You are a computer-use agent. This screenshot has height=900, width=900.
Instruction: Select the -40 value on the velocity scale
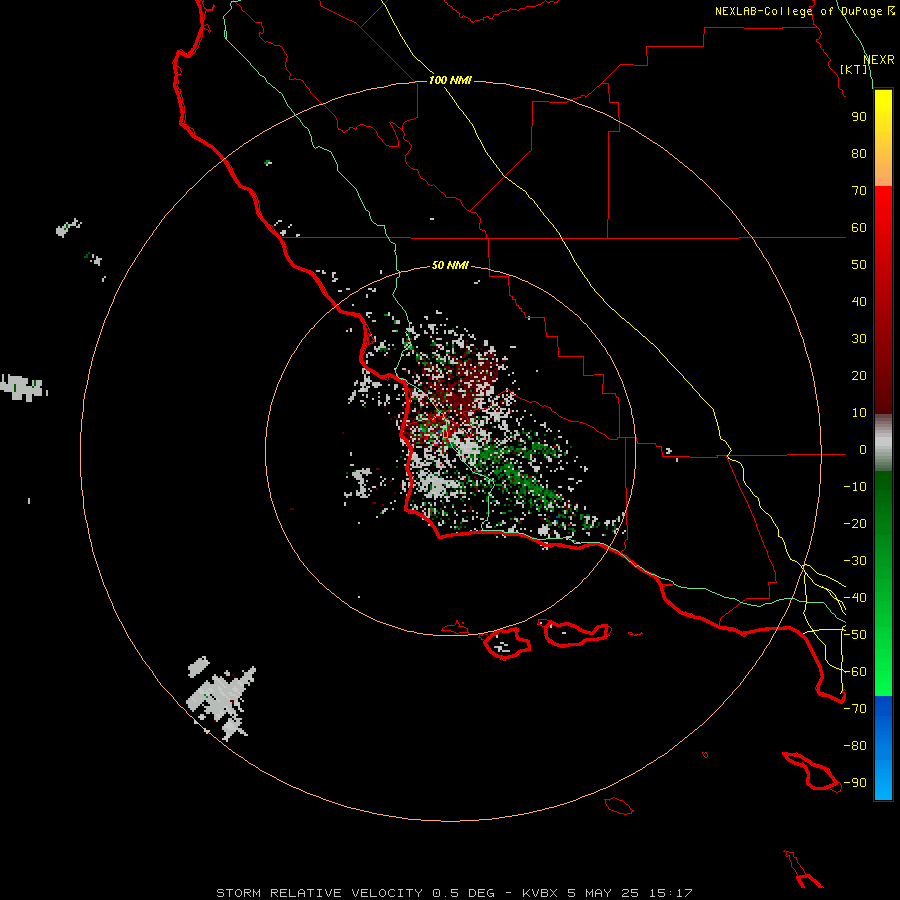855,598
